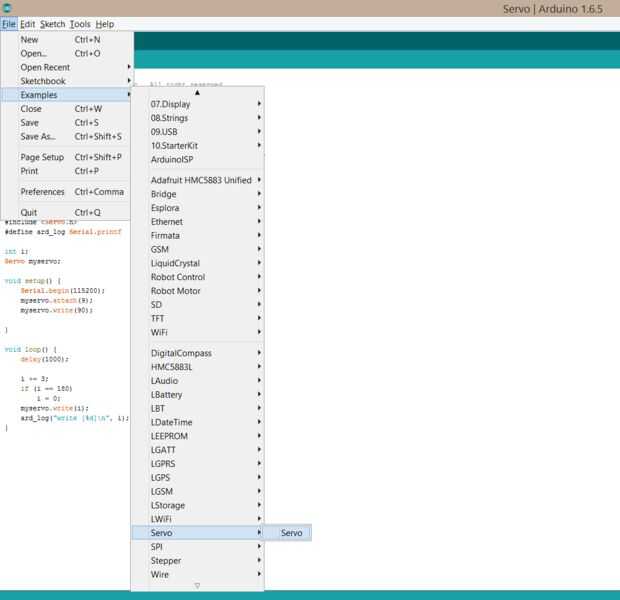Choose Close from File menu
The height and width of the screenshot is (600, 620).
(66, 109)
